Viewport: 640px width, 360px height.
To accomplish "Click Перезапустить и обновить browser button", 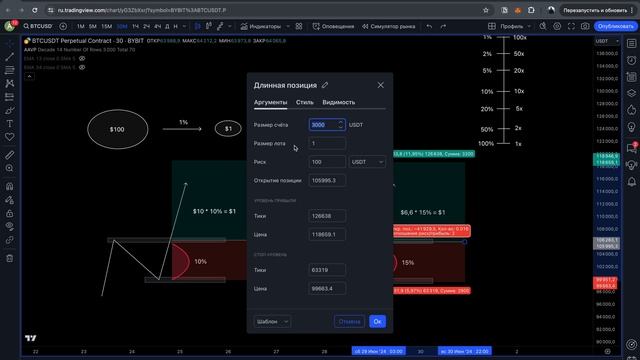I will (594, 10).
